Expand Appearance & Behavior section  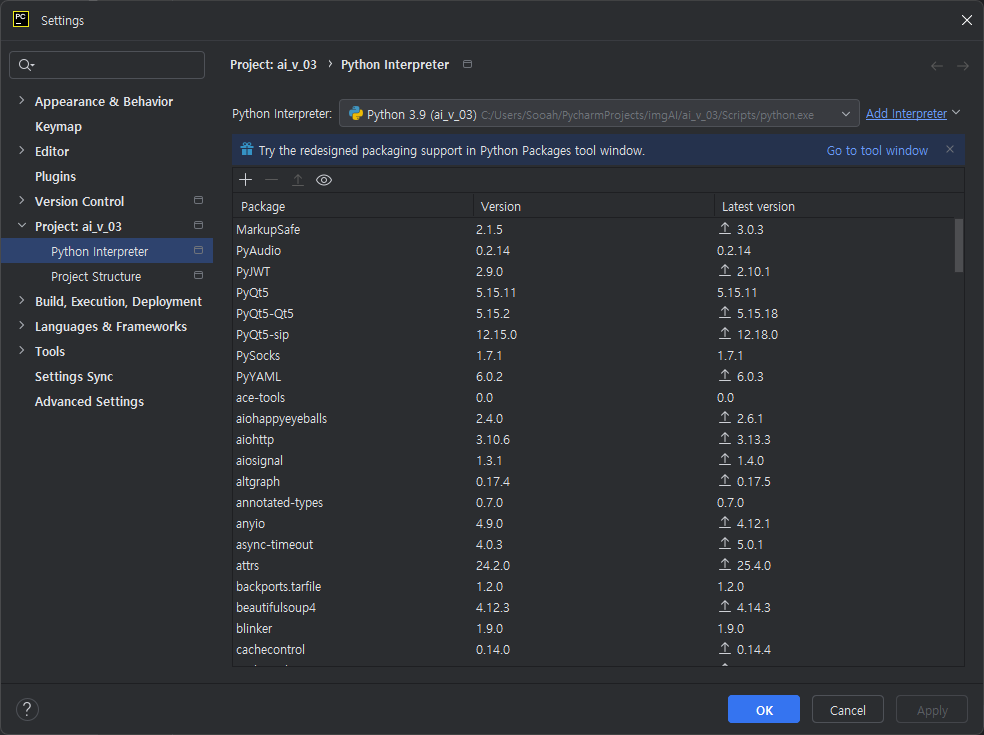point(21,100)
